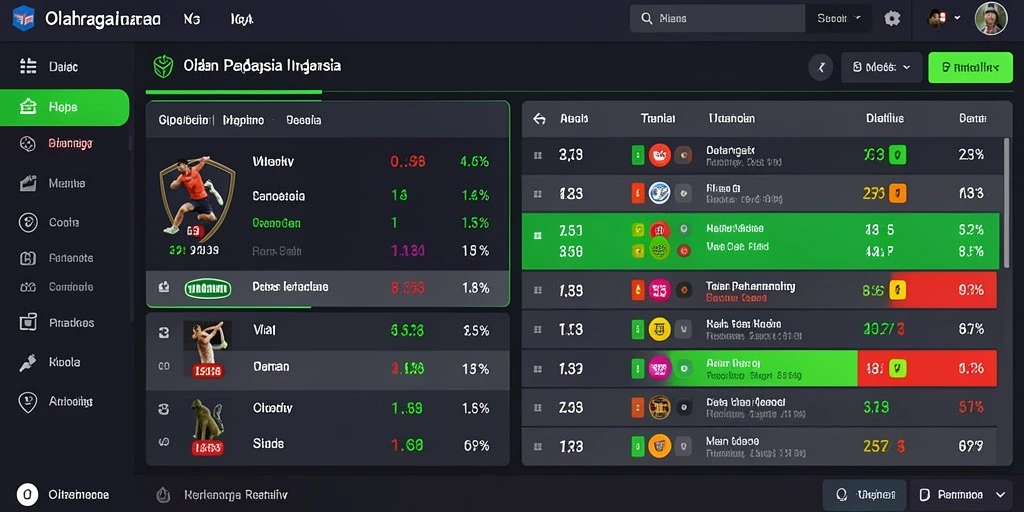
Task: Click the user avatar at top right
Action: (x=991, y=18)
